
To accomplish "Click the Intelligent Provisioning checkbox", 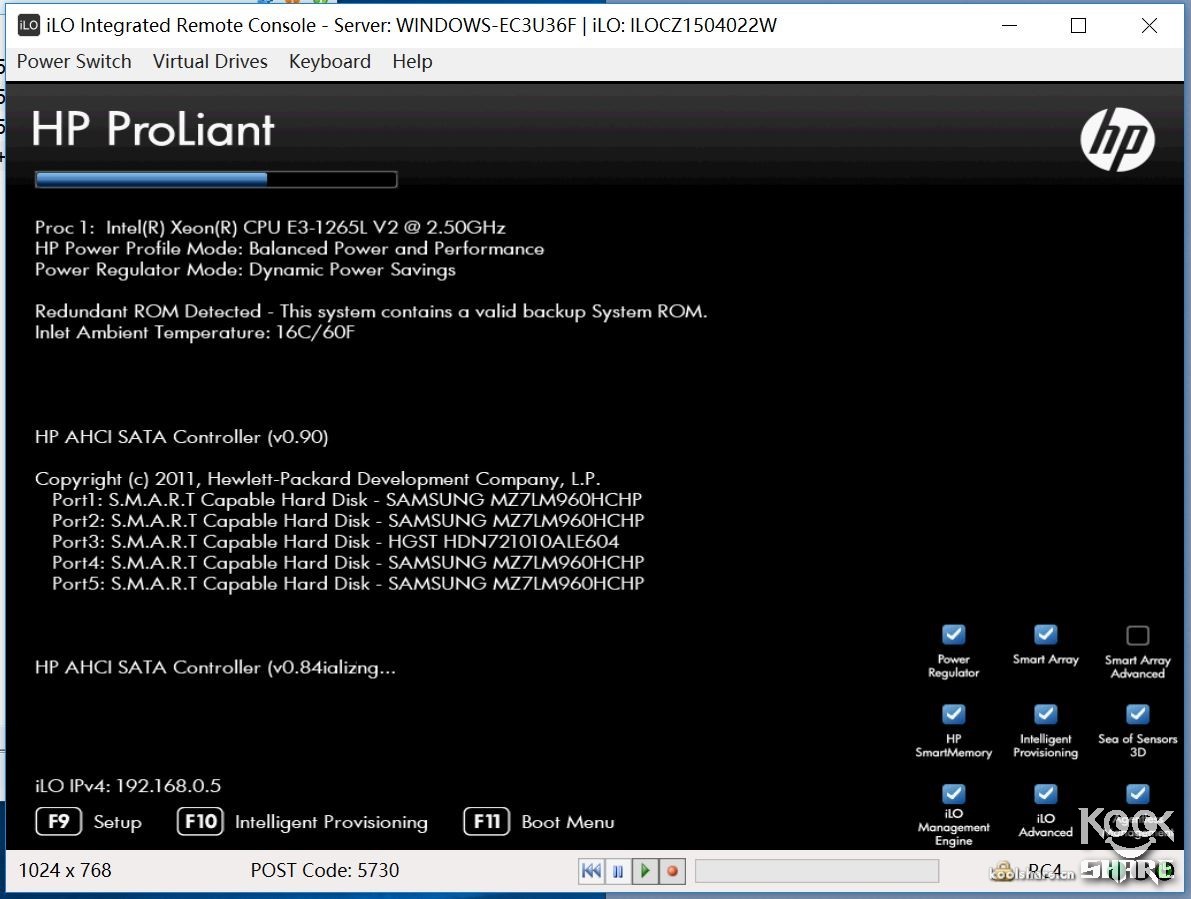I will point(1045,714).
